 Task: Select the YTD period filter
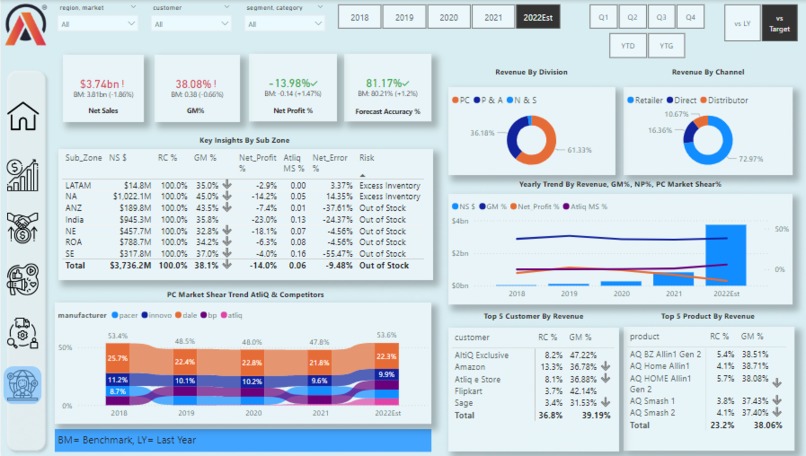click(628, 46)
